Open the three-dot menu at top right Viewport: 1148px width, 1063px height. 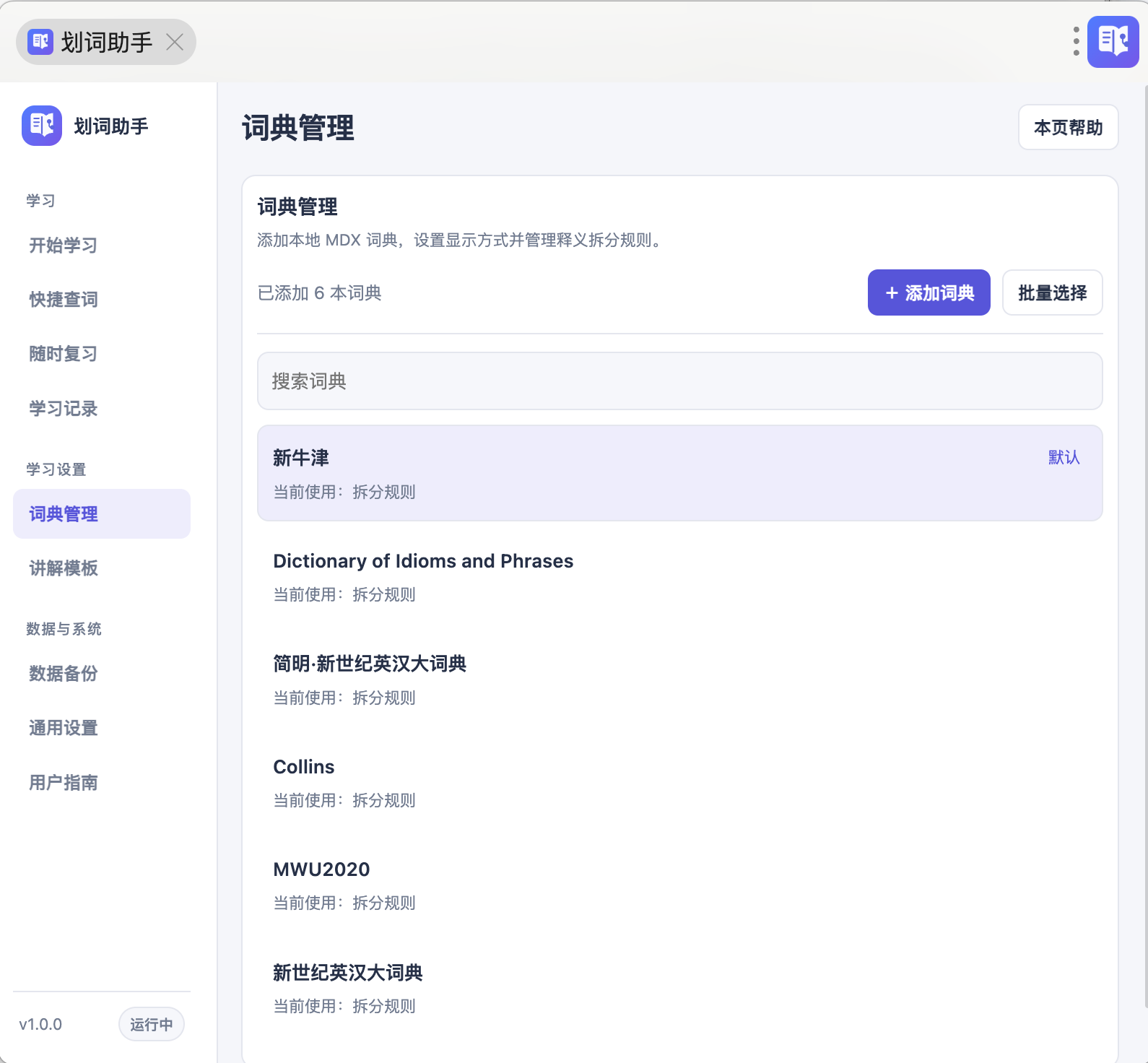point(1076,41)
